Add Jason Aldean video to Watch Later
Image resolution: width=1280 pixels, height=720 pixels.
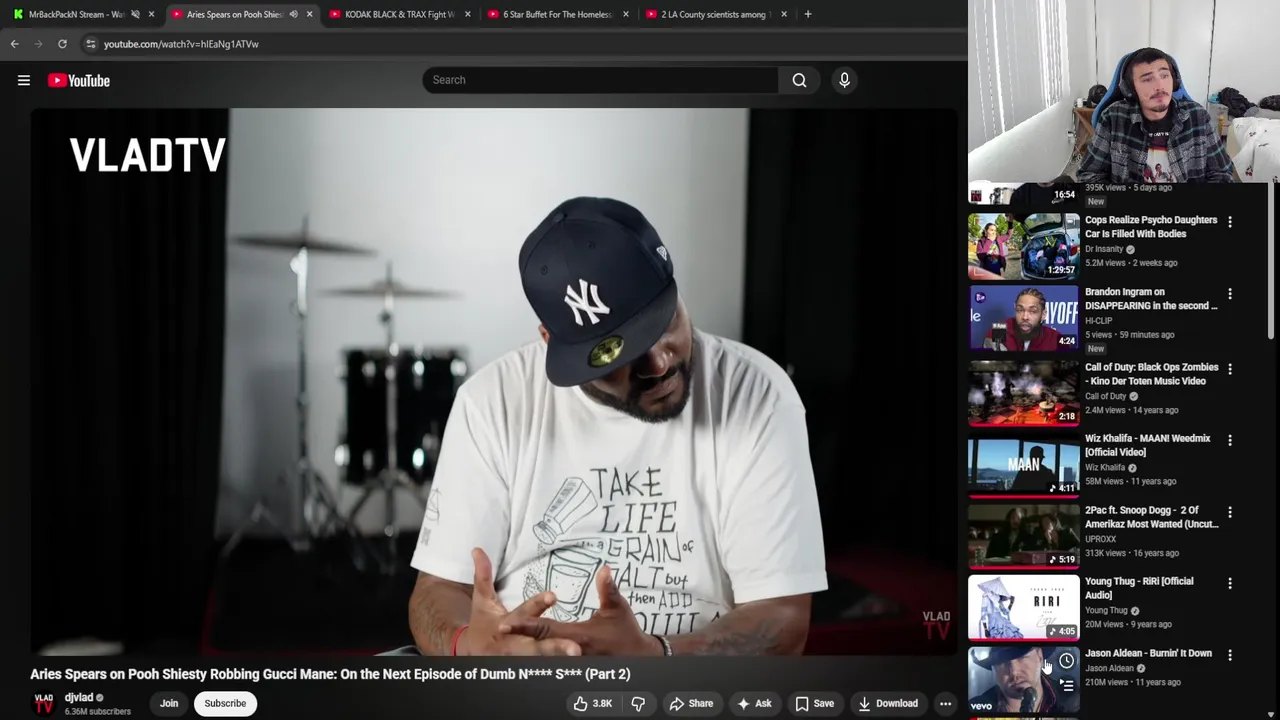click(x=1067, y=661)
